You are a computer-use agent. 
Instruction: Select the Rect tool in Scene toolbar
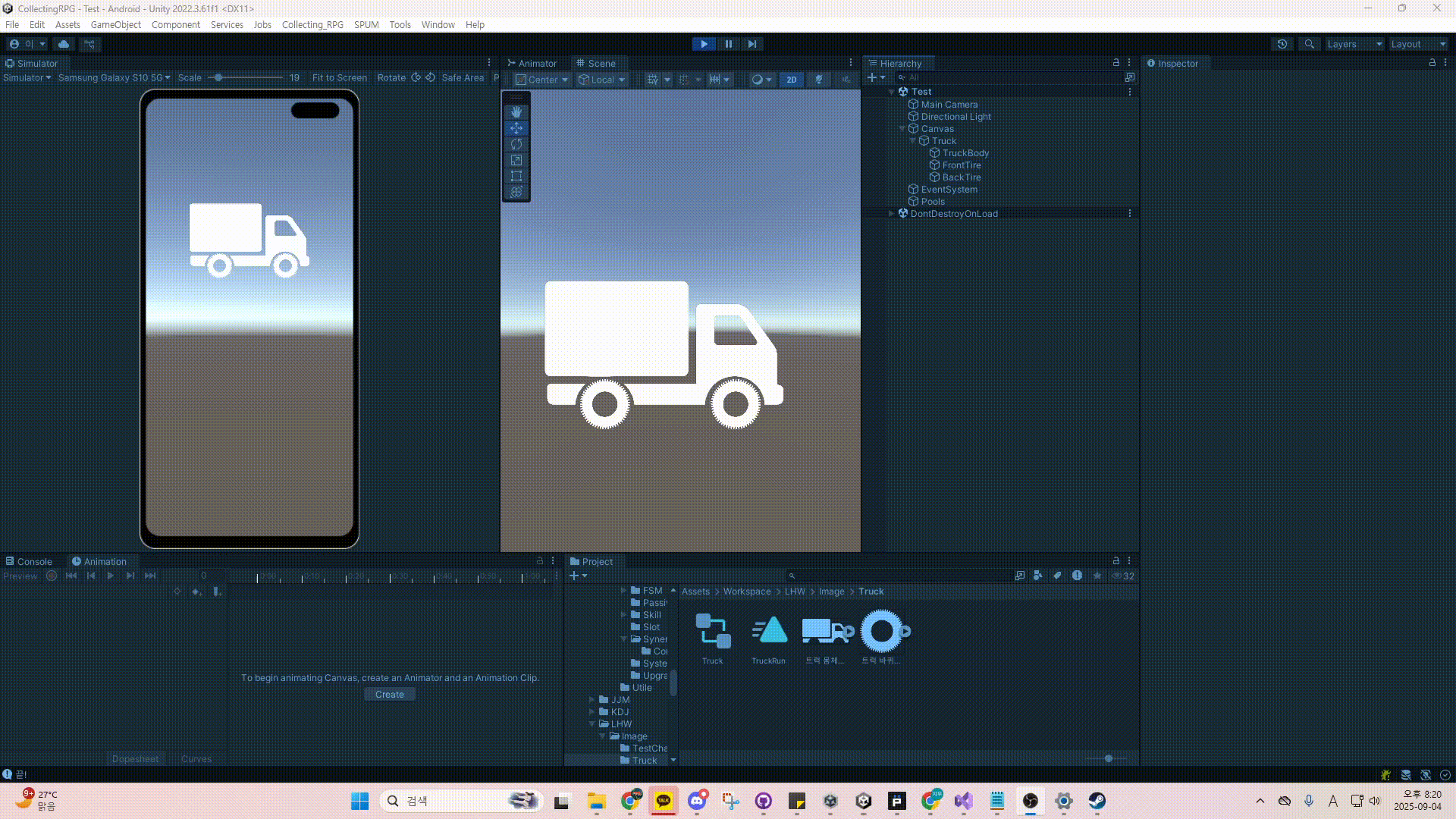pos(516,176)
